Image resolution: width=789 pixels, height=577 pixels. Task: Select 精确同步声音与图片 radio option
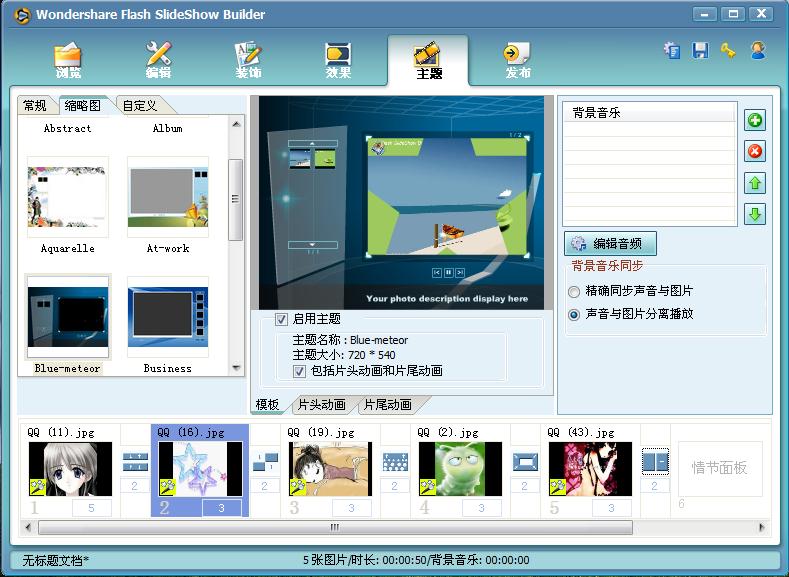coord(574,291)
